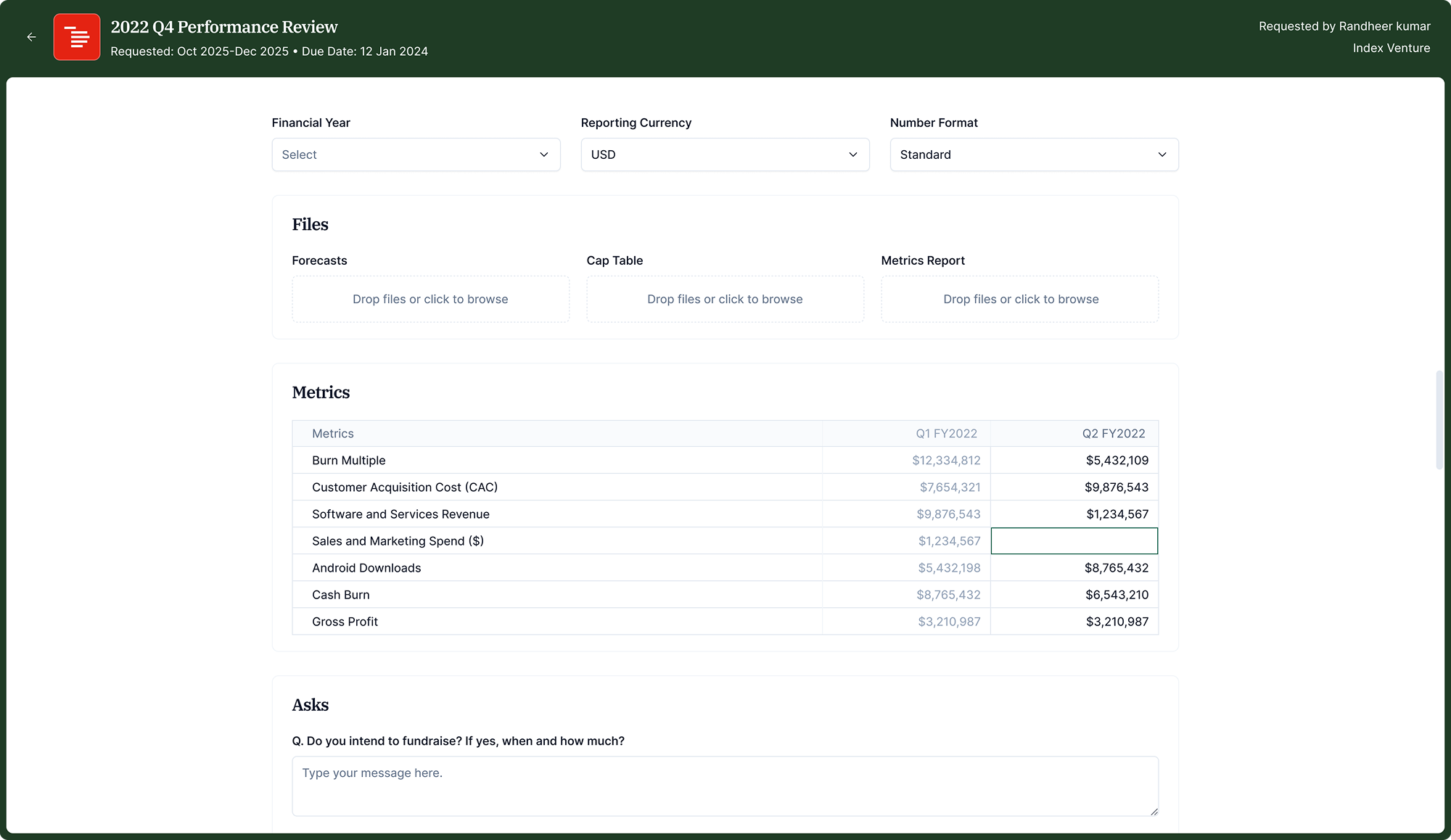Browse files for Cap Table upload

[725, 299]
